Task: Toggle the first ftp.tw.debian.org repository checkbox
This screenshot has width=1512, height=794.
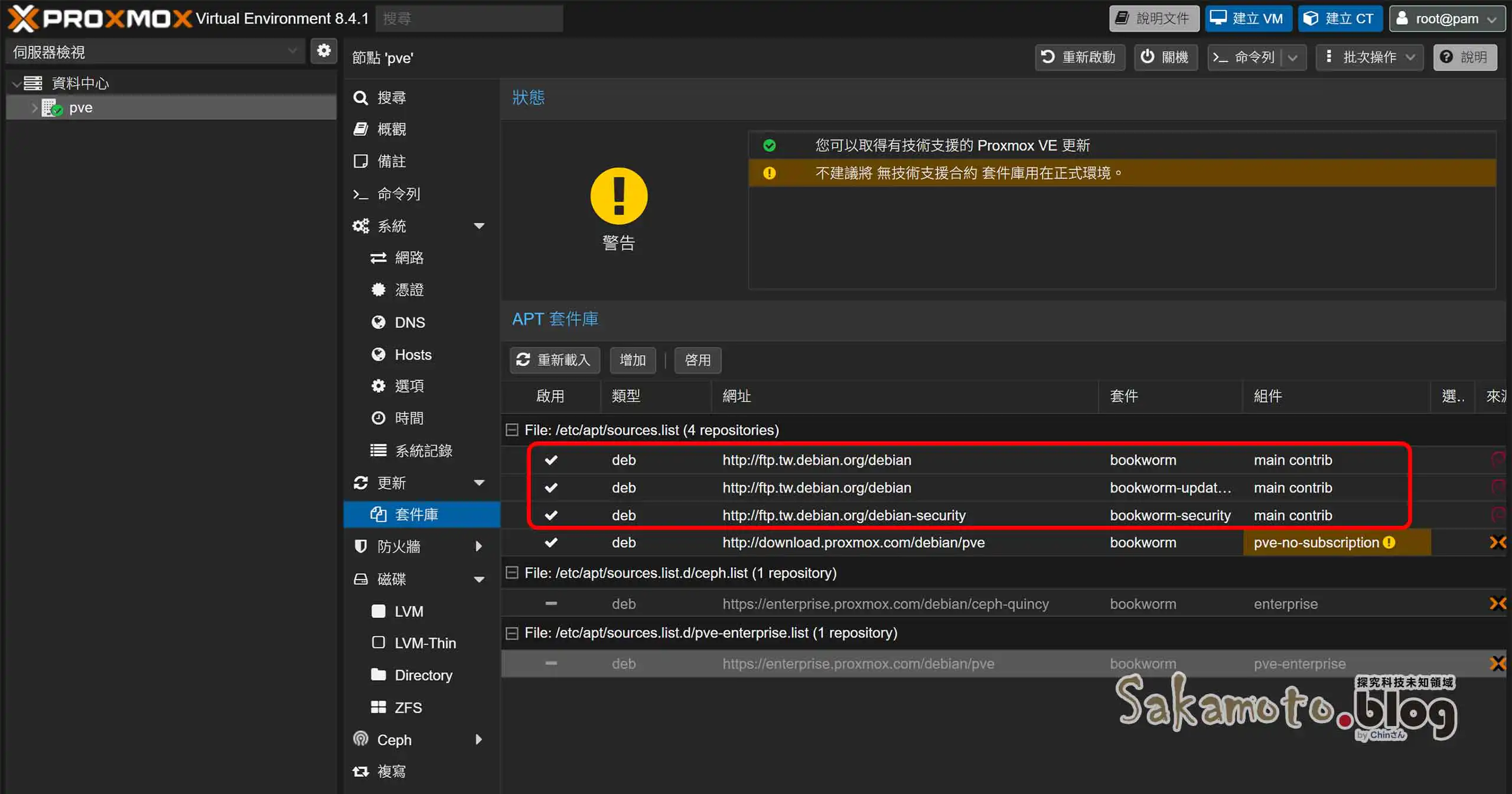Action: (x=551, y=460)
